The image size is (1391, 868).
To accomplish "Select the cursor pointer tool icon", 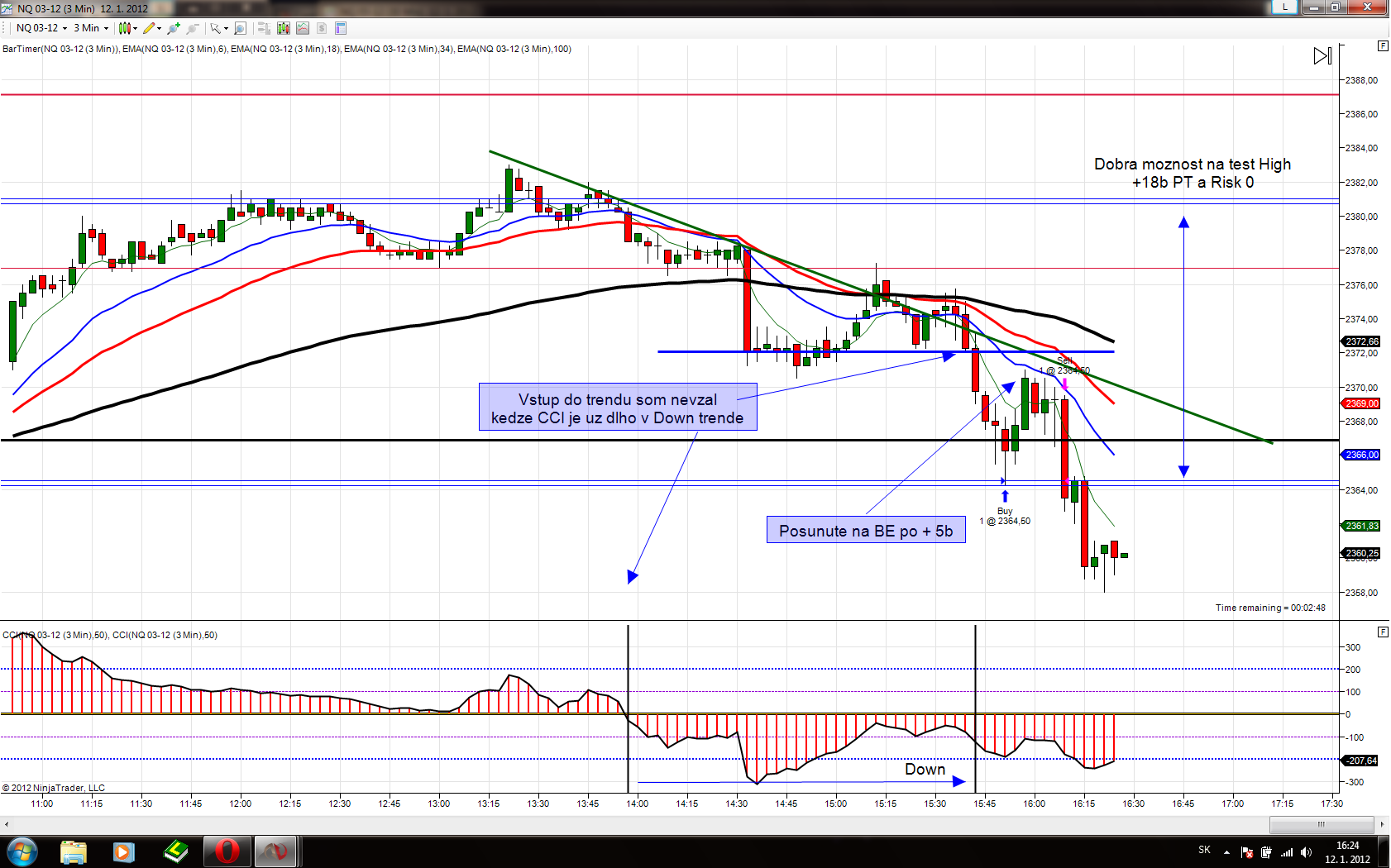I will pos(215,28).
